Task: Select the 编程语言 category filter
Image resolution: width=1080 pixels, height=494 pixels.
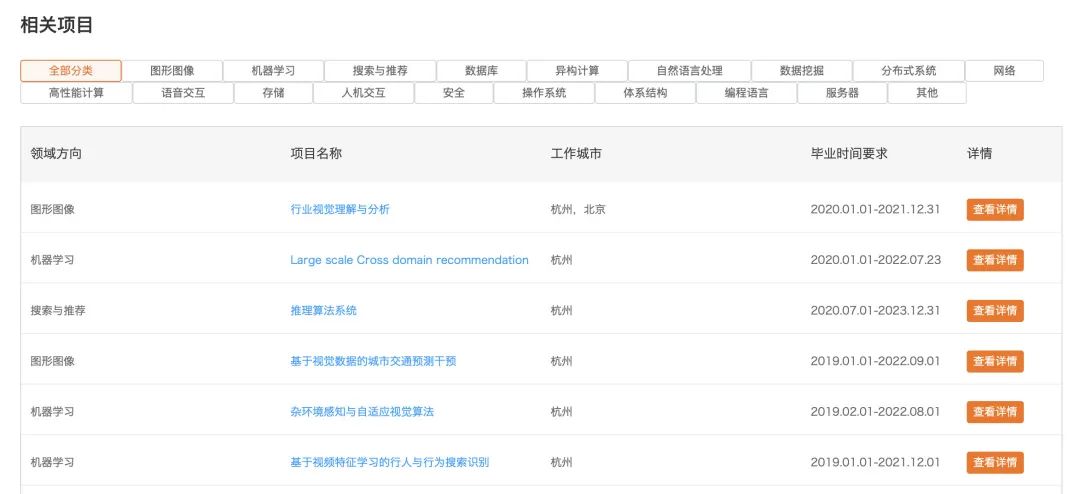Action: tap(747, 93)
